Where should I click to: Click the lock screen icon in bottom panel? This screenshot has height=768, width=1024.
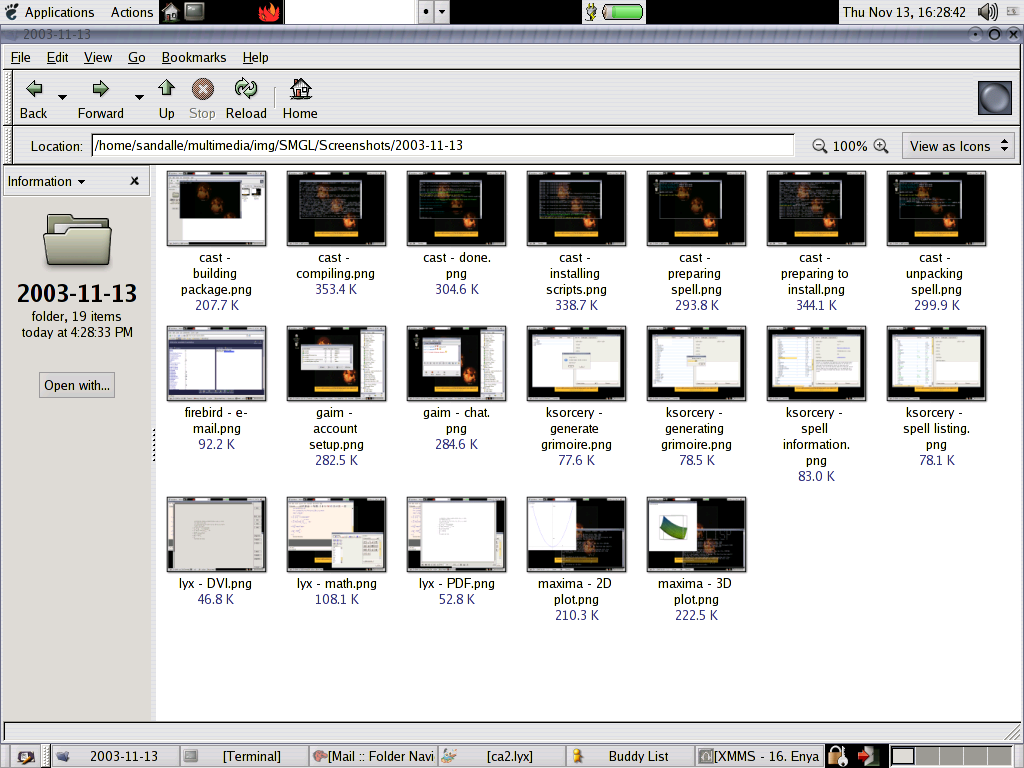click(838, 756)
